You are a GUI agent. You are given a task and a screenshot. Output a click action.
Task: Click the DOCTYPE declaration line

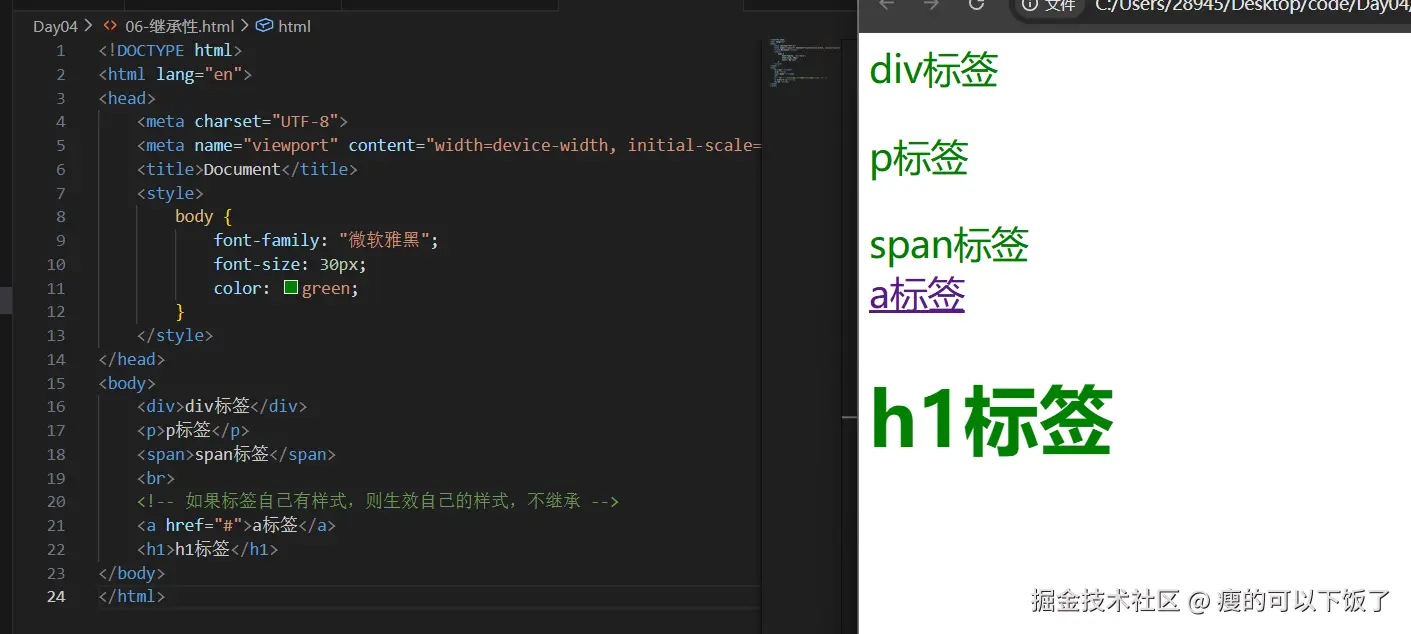pyautogui.click(x=170, y=50)
